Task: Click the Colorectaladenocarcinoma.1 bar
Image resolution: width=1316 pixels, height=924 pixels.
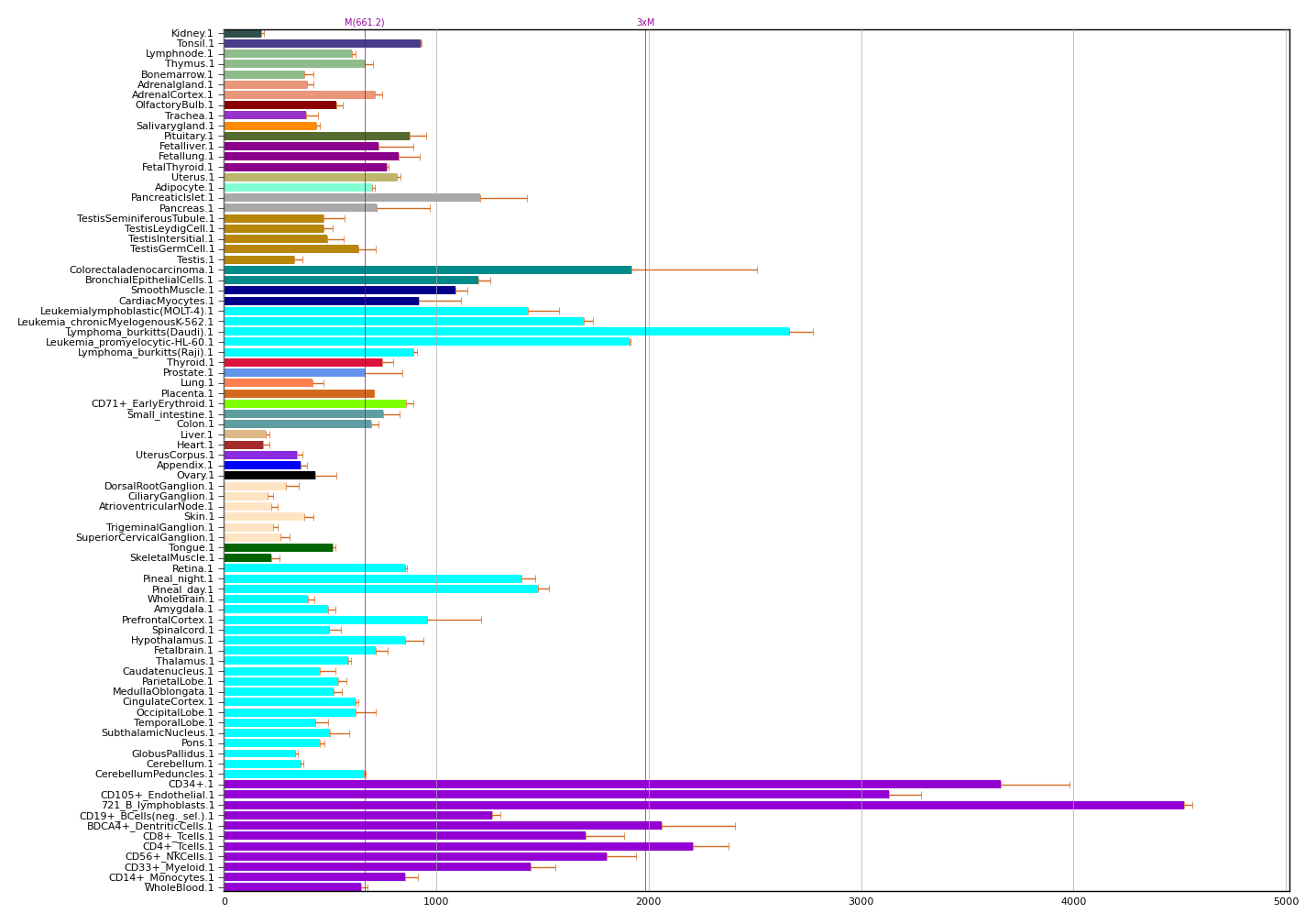Action: [428, 269]
